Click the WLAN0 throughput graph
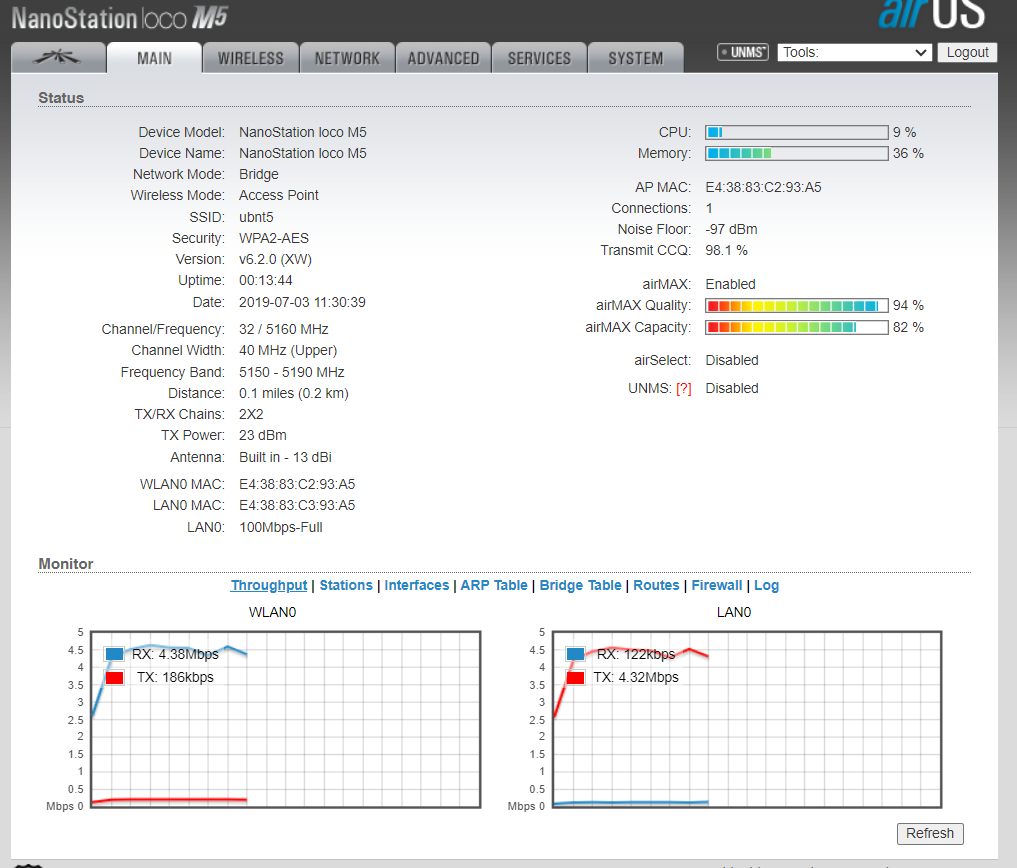Viewport: 1017px width, 868px height. [285, 719]
